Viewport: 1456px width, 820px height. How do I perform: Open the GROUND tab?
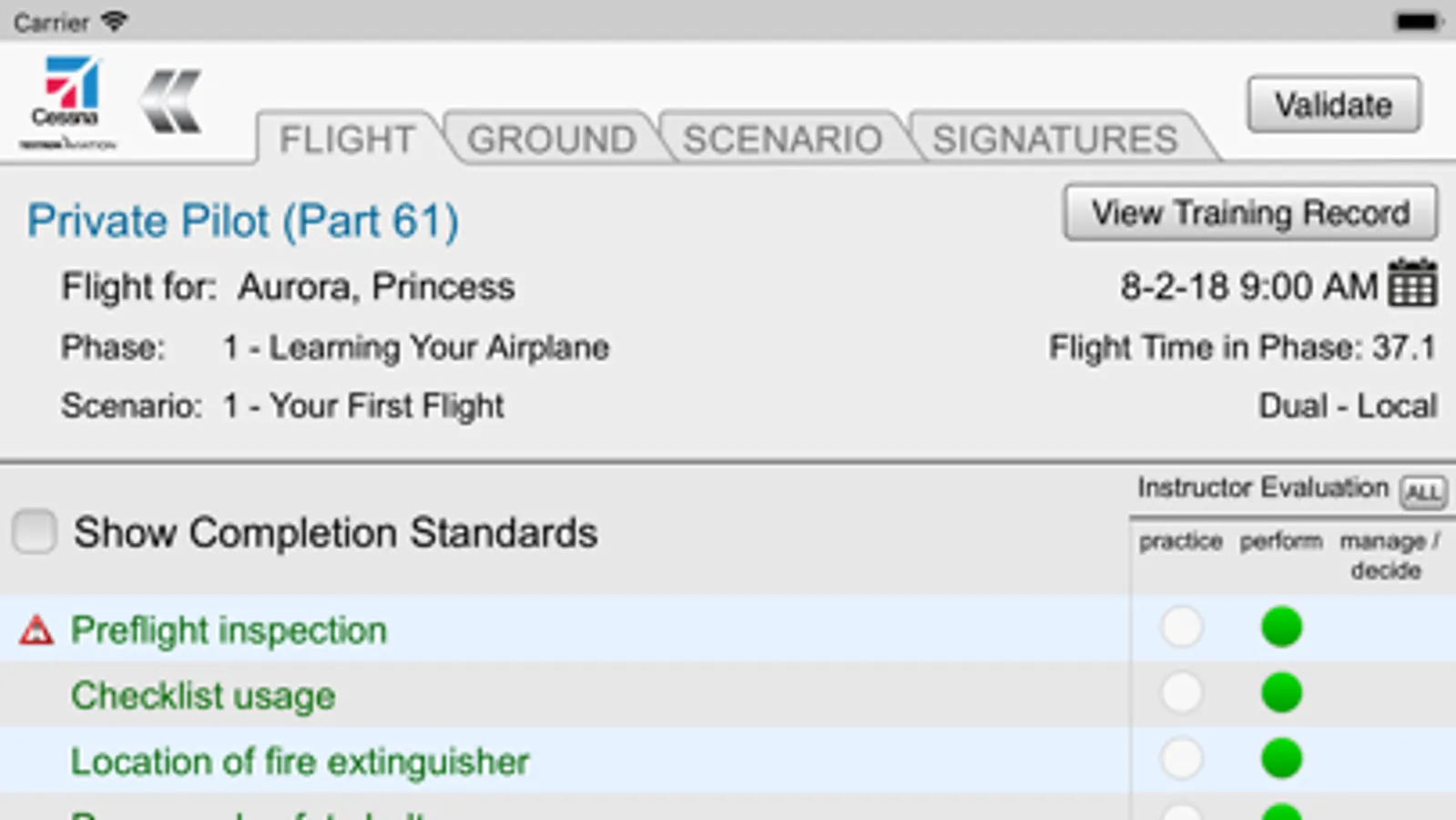[551, 139]
